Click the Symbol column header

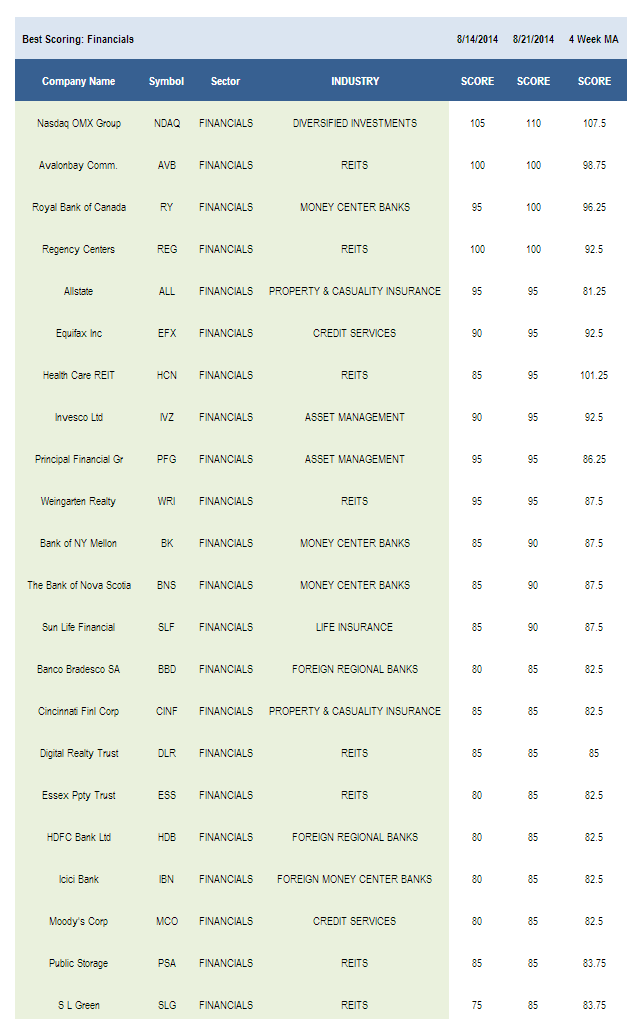pos(166,81)
